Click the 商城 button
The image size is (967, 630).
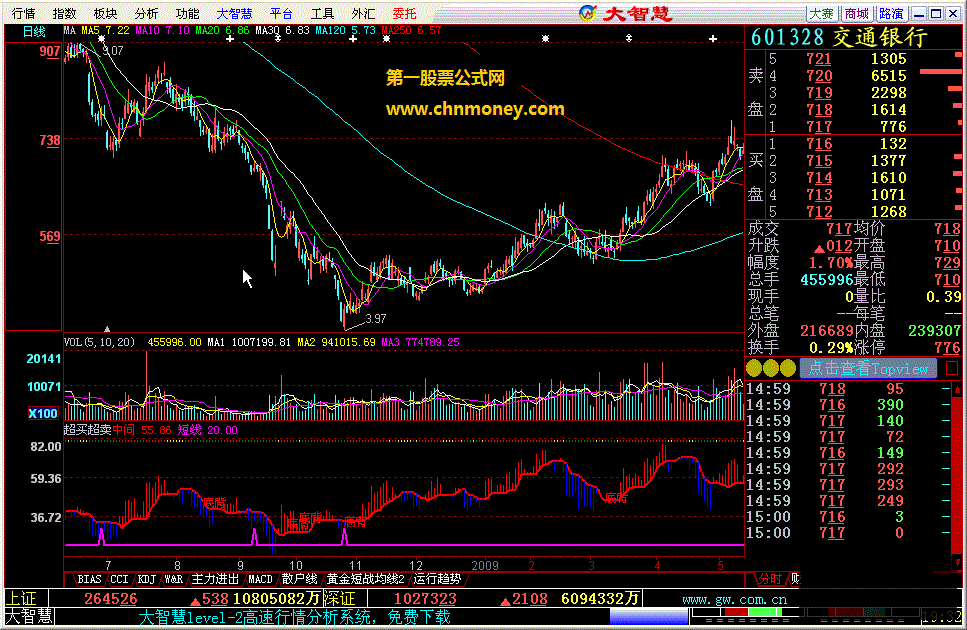pyautogui.click(x=857, y=14)
